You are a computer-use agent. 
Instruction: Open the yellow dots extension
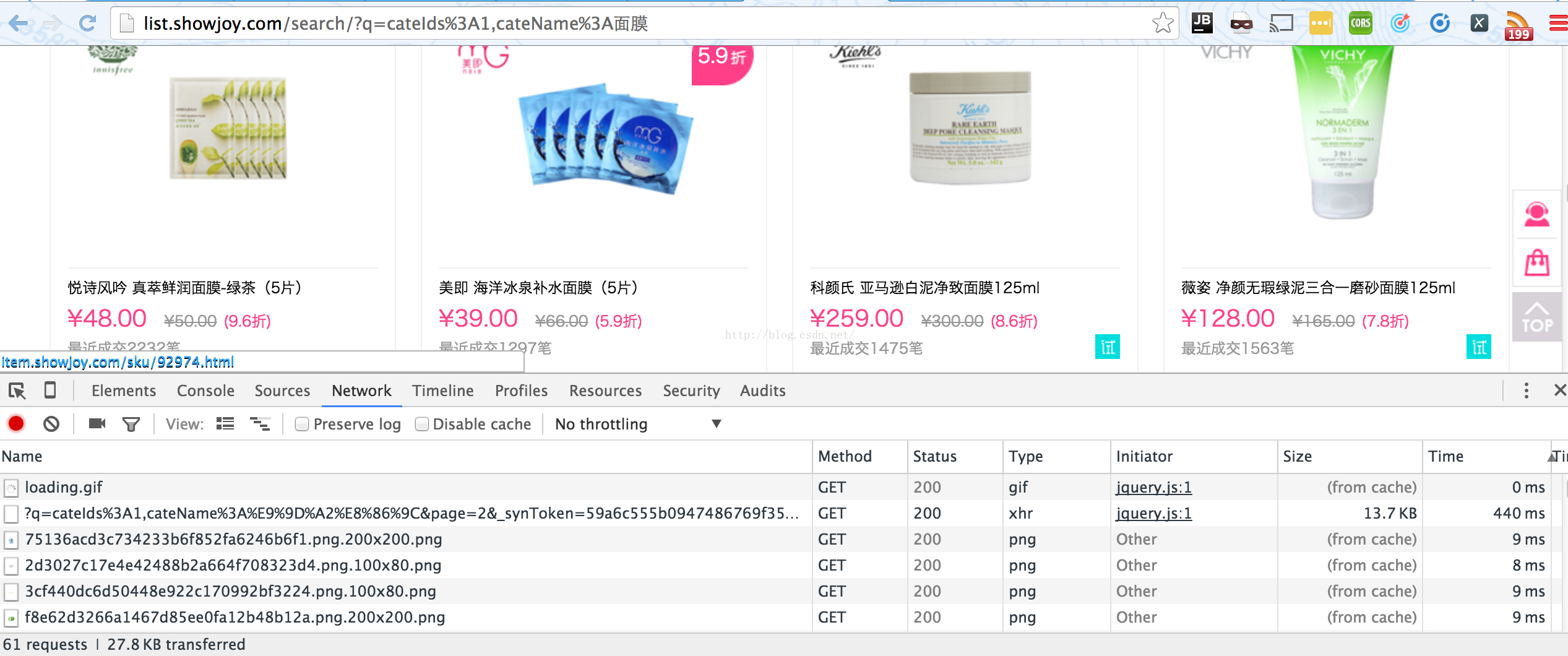point(1320,24)
